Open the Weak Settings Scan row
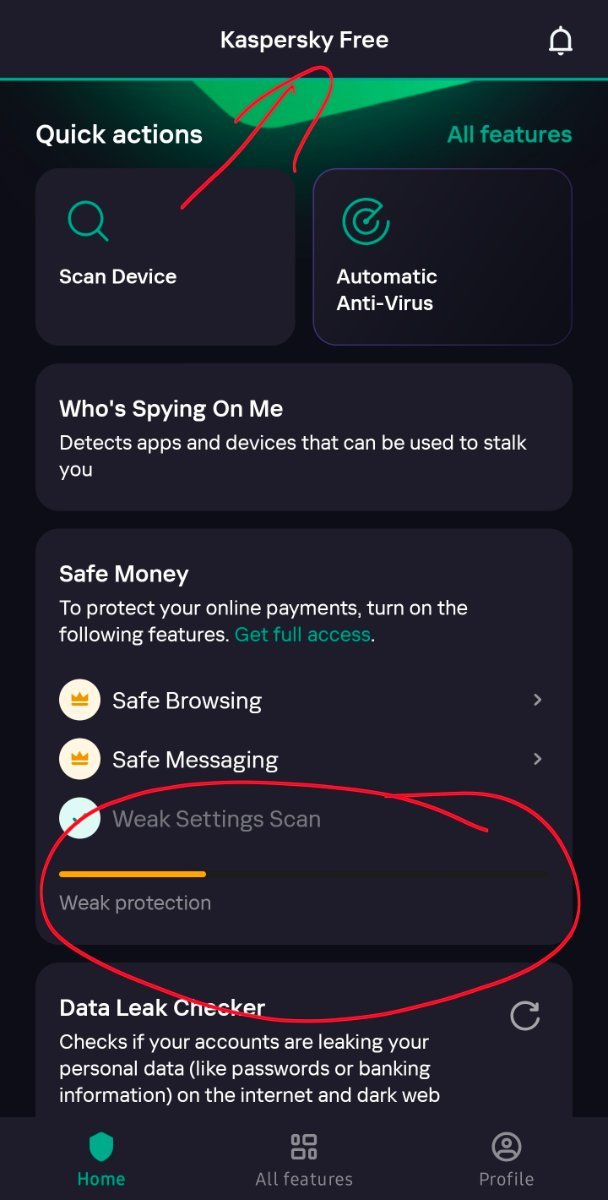Viewport: 608px width, 1200px height. tap(303, 819)
